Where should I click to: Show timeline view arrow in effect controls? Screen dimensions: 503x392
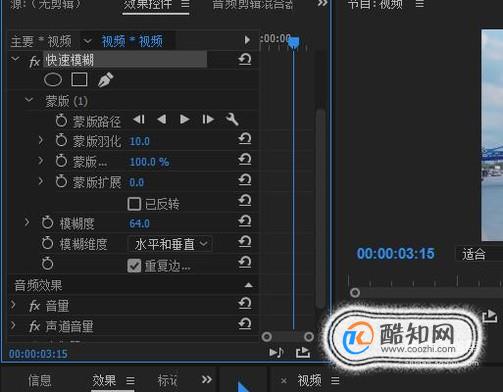pyautogui.click(x=247, y=40)
